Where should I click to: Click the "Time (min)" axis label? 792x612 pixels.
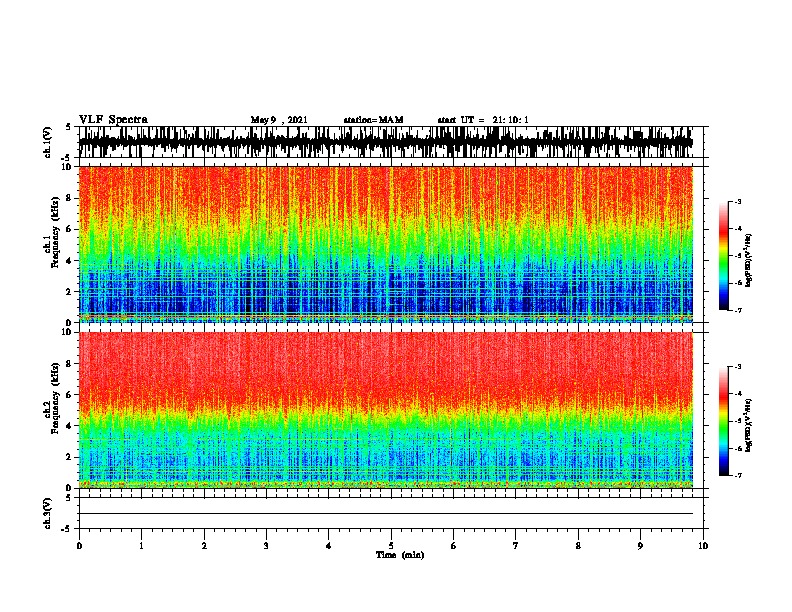[400, 555]
